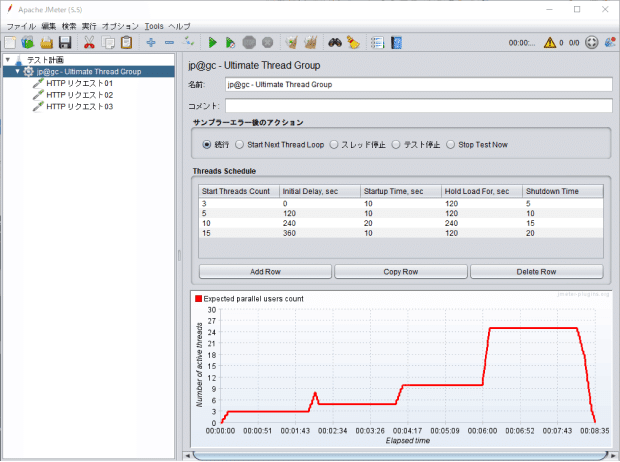Click the Initial Delay, sec column header
Image resolution: width=620 pixels, height=462 pixels.
point(320,191)
